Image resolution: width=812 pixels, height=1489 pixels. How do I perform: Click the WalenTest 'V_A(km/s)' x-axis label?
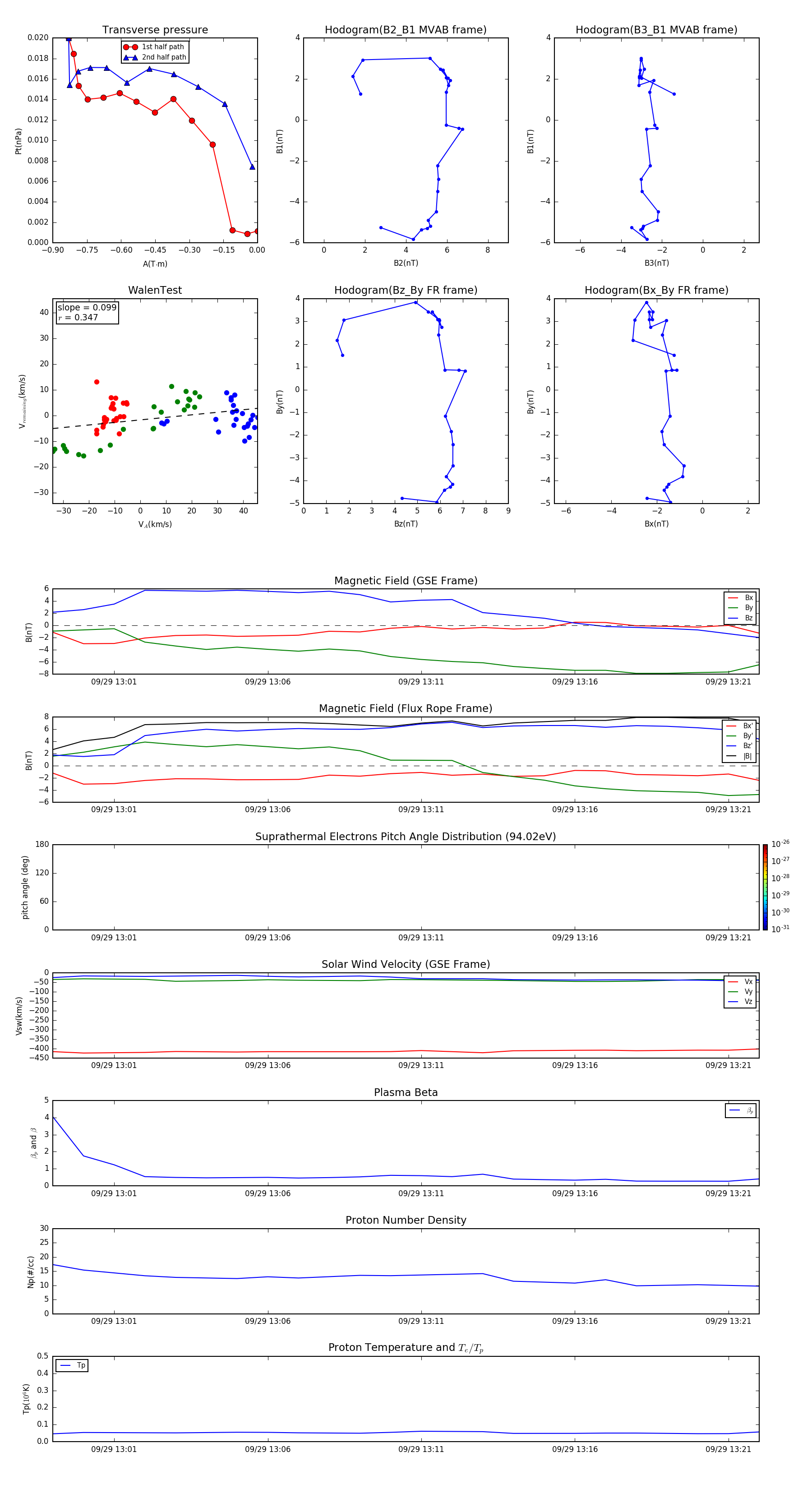click(x=155, y=524)
